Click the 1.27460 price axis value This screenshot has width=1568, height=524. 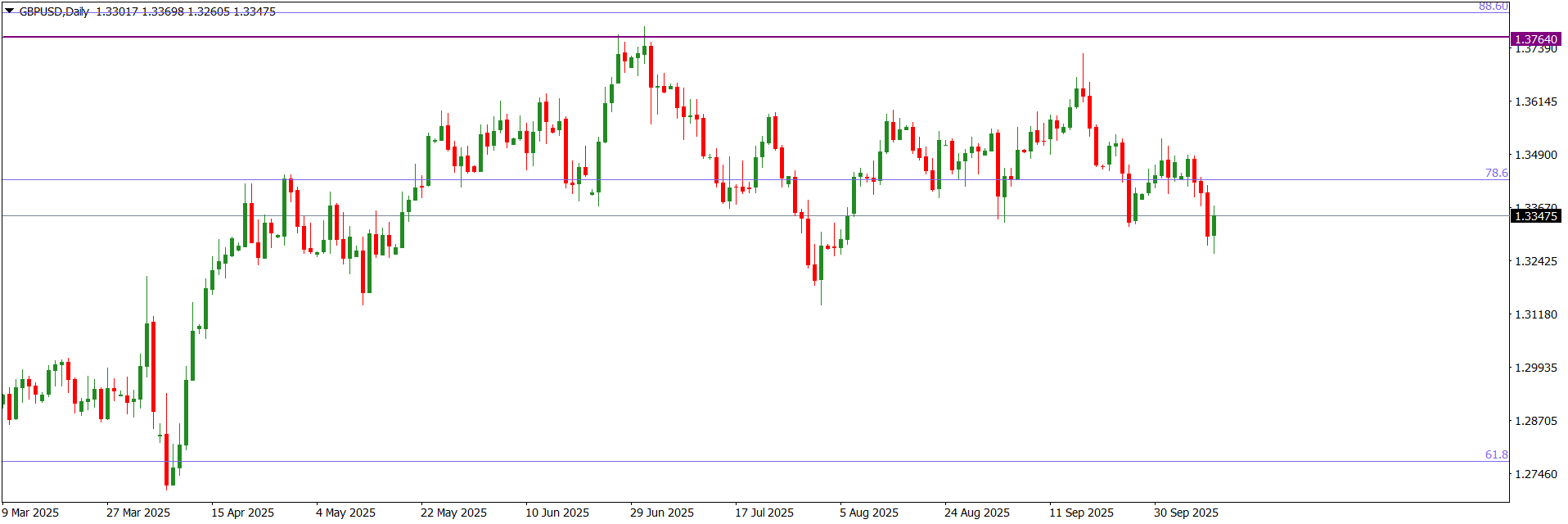coord(1536,474)
